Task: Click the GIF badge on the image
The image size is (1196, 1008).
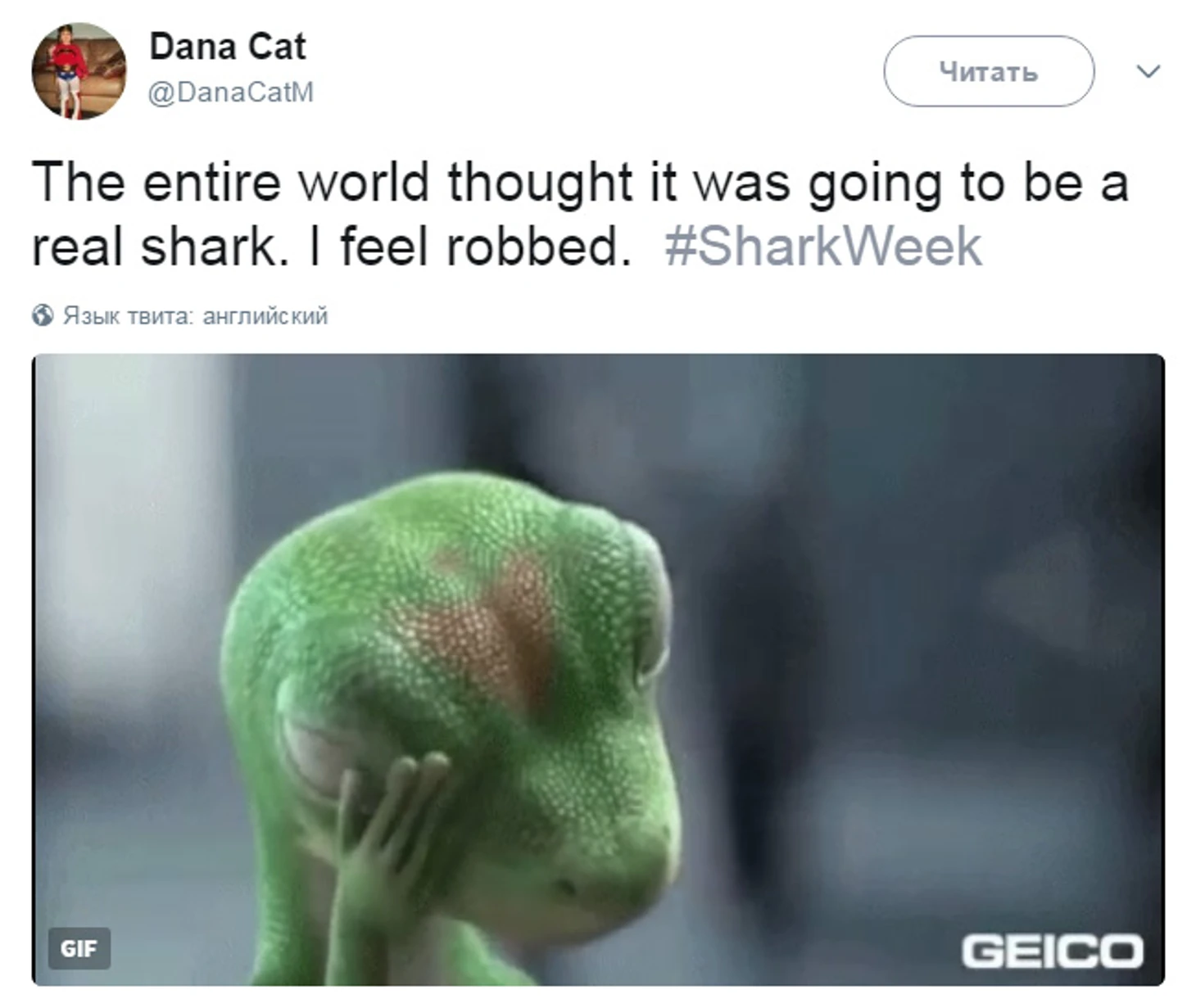Action: click(79, 948)
